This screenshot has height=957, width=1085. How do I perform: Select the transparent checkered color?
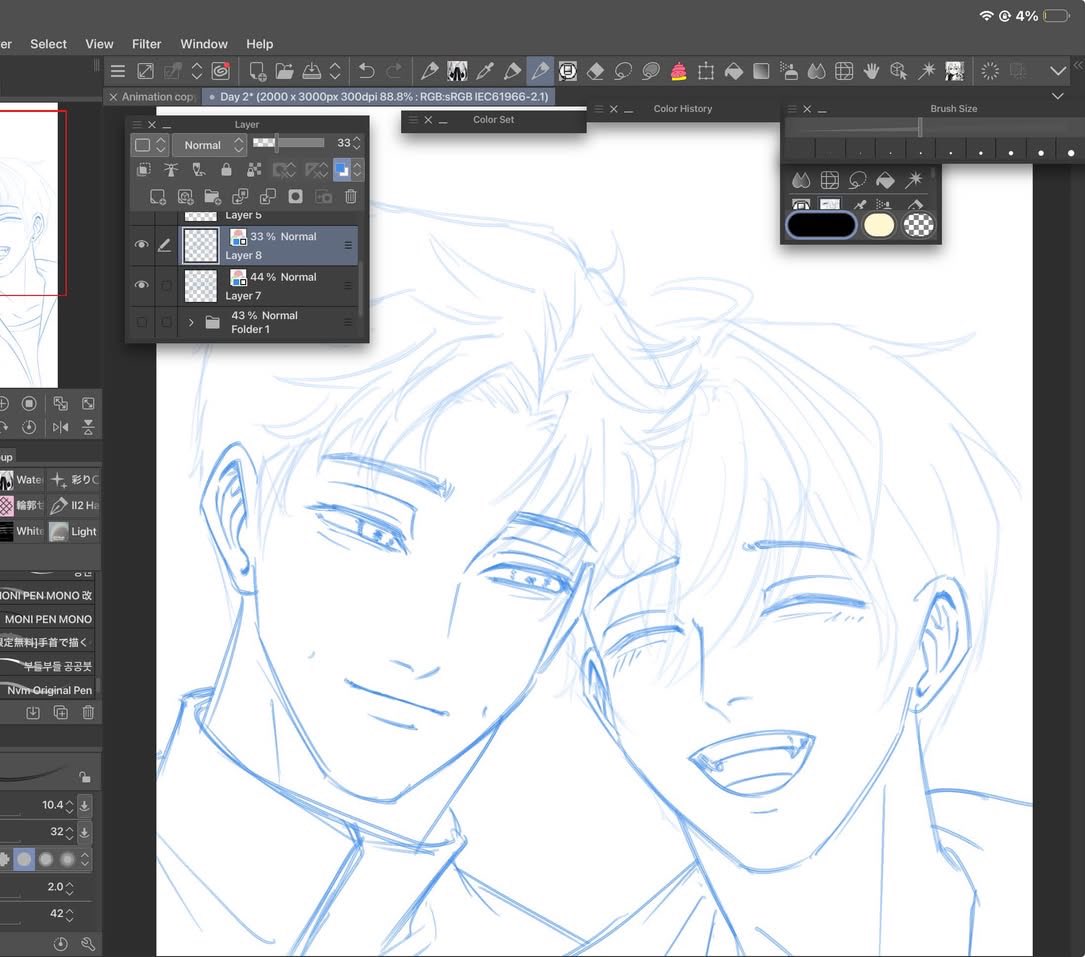919,225
